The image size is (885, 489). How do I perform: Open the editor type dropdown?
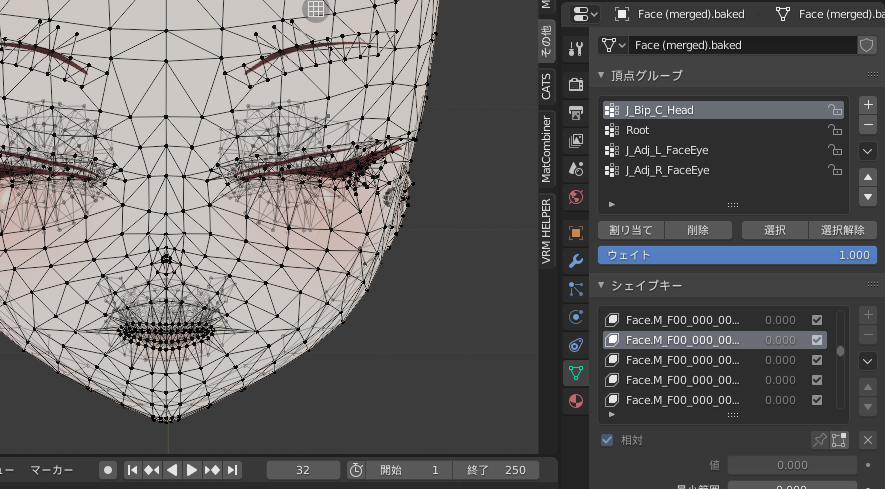585,14
